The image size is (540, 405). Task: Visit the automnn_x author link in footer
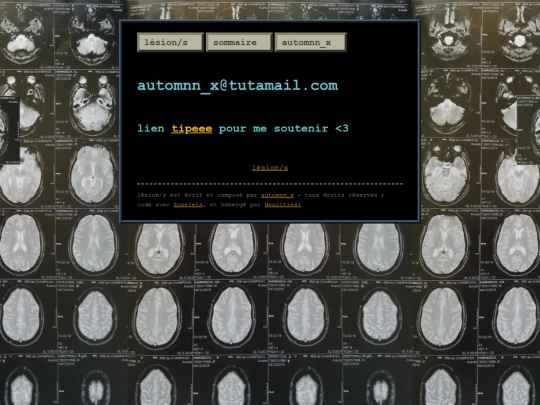(x=277, y=195)
